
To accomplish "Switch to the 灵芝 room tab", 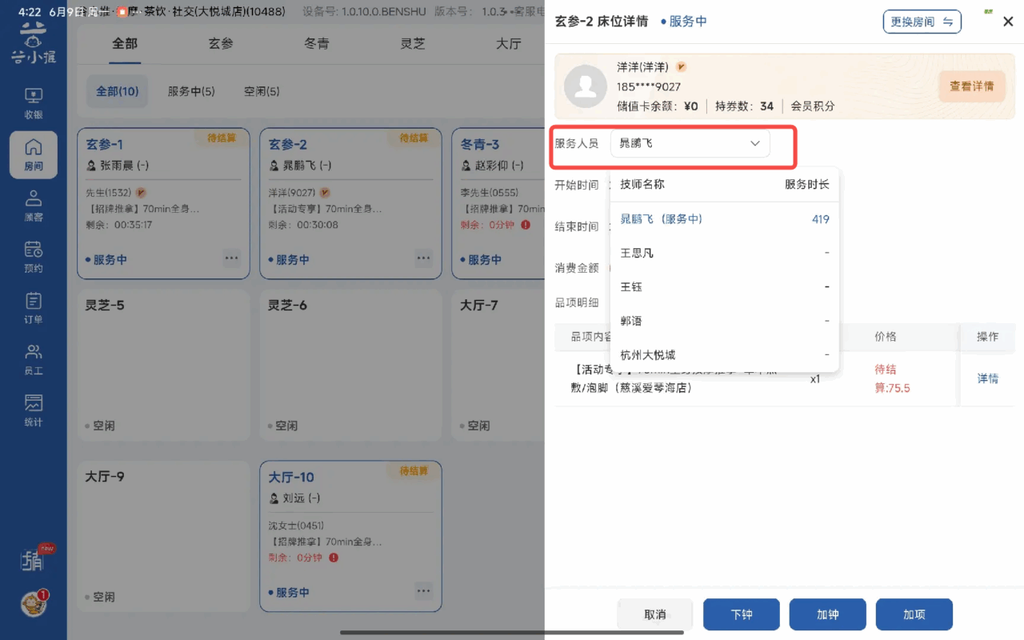I will tap(413, 44).
